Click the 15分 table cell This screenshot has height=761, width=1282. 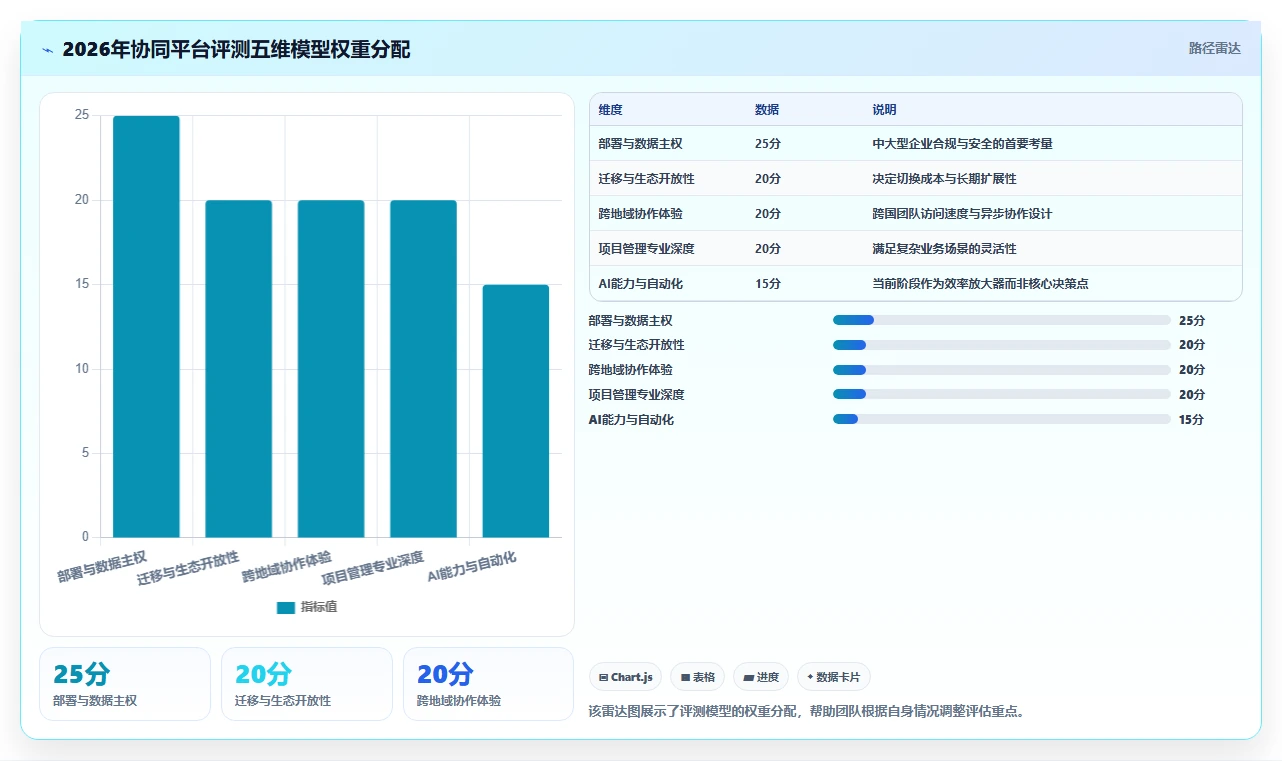click(767, 284)
